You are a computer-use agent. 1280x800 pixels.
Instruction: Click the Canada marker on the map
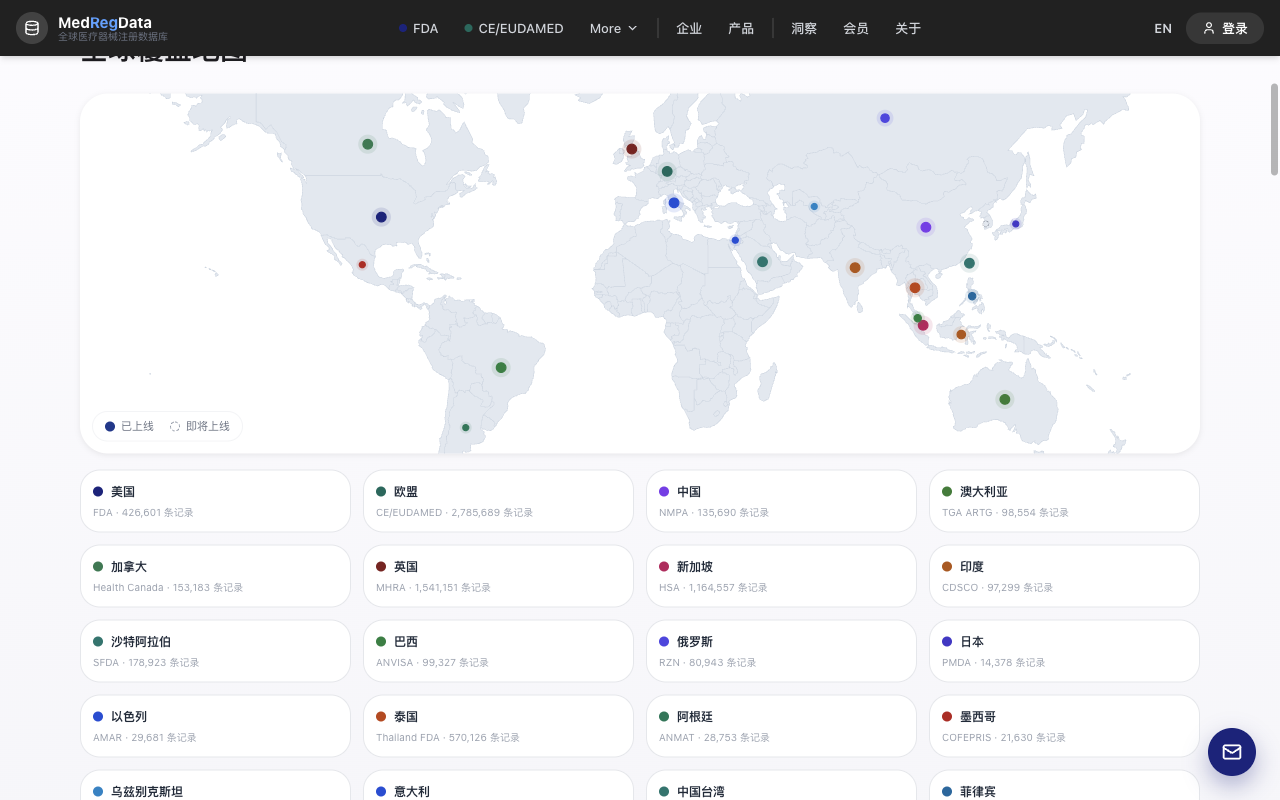(x=368, y=144)
